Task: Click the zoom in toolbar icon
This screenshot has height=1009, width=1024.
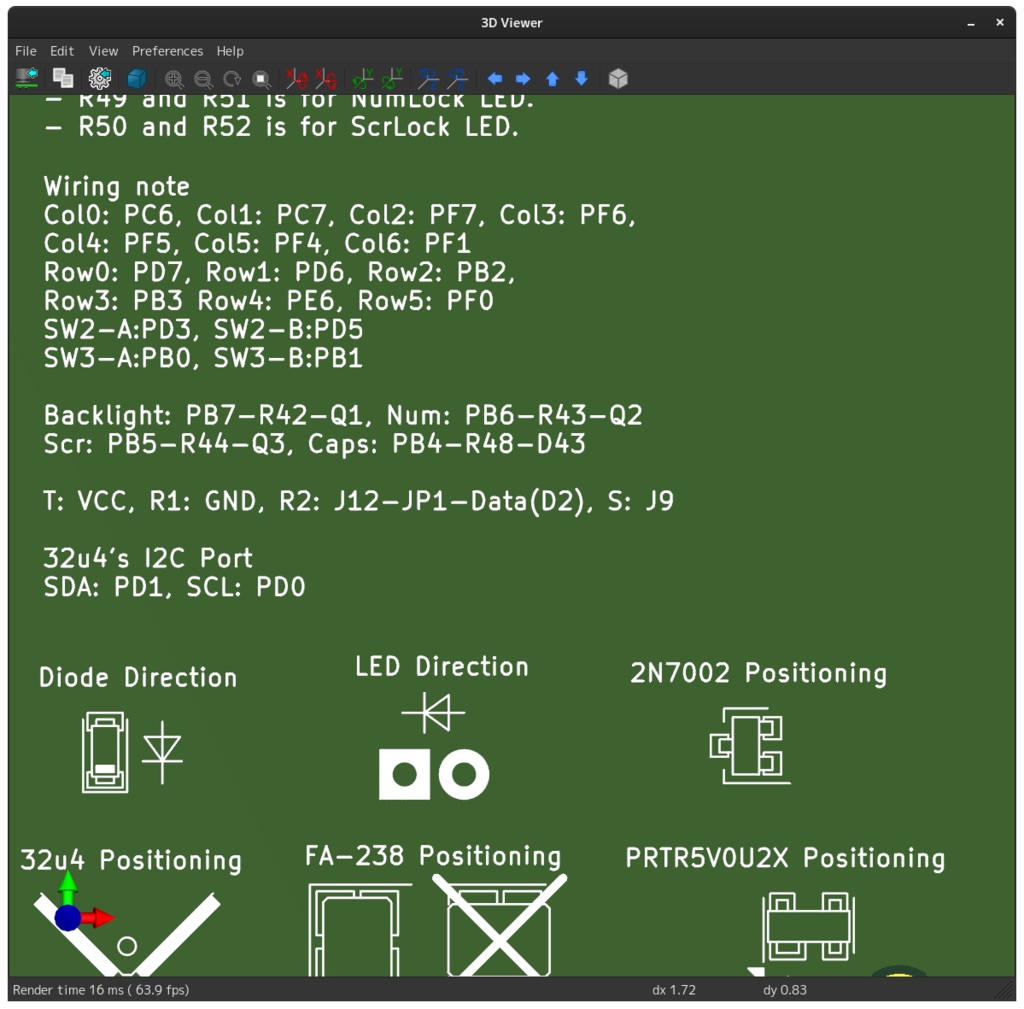Action: tap(174, 78)
